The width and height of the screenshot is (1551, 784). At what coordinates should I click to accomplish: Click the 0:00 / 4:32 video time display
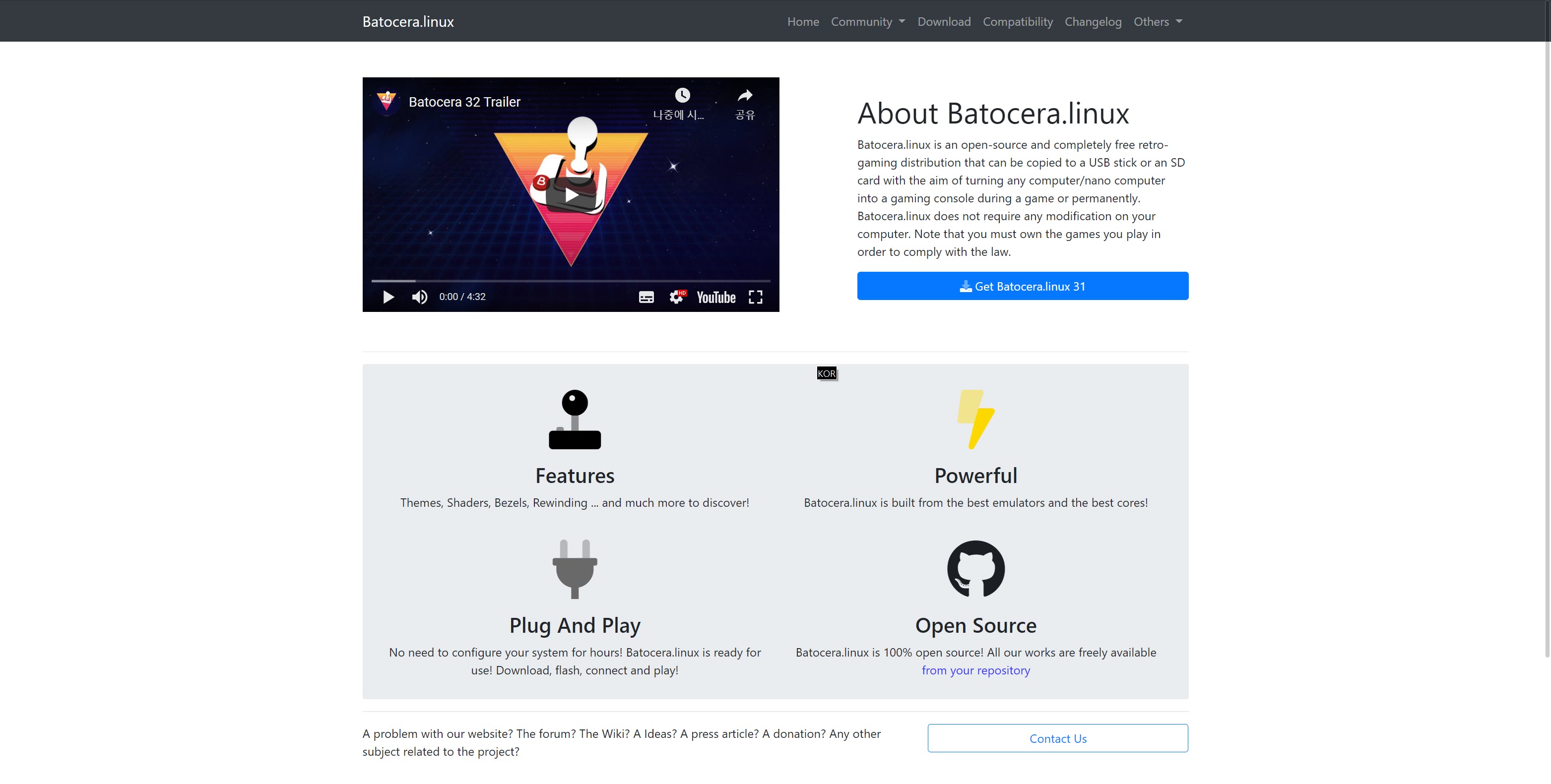(462, 297)
